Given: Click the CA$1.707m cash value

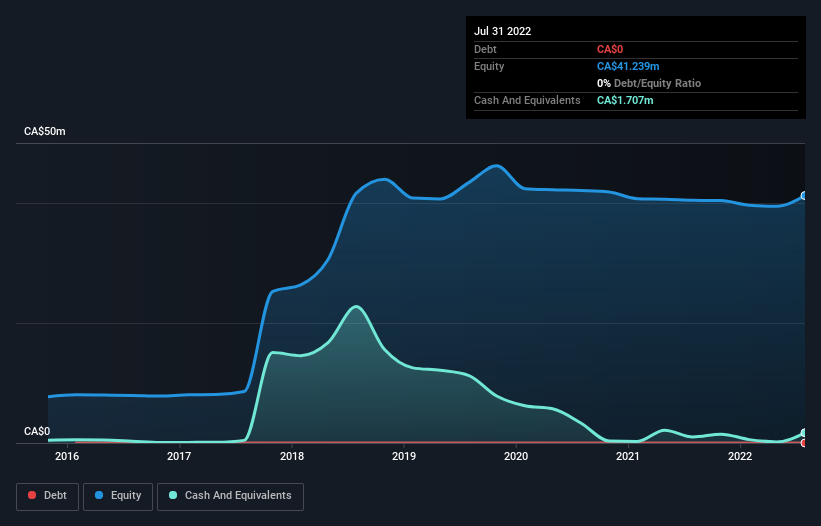Looking at the screenshot, I should pos(625,100).
